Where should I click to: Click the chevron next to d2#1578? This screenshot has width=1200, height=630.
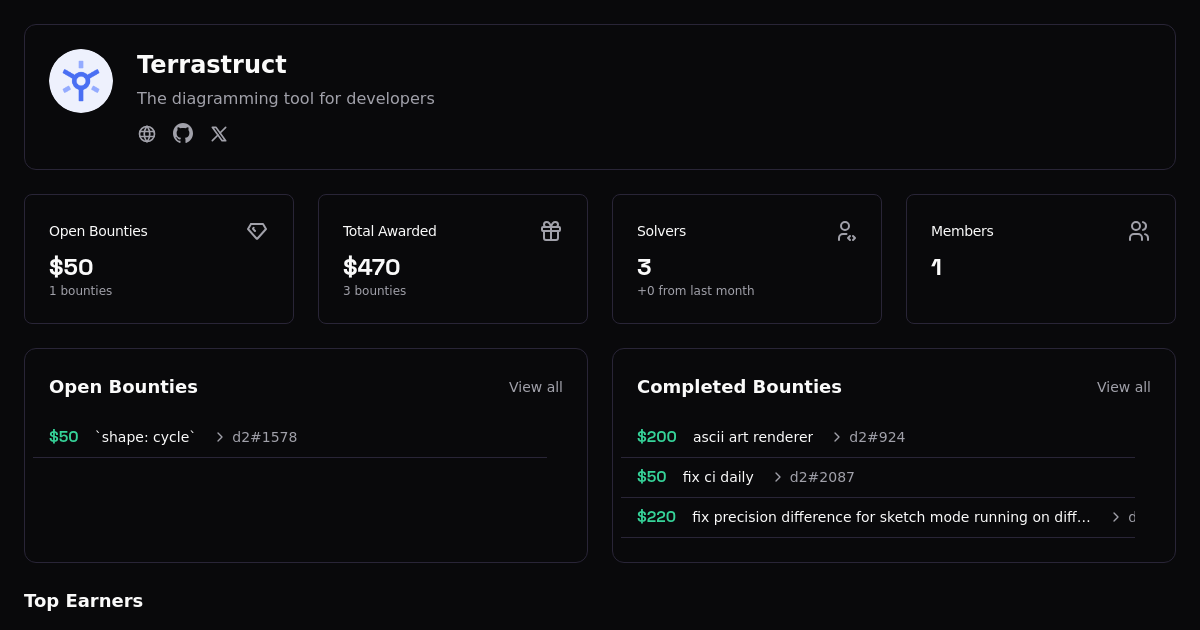(x=220, y=437)
